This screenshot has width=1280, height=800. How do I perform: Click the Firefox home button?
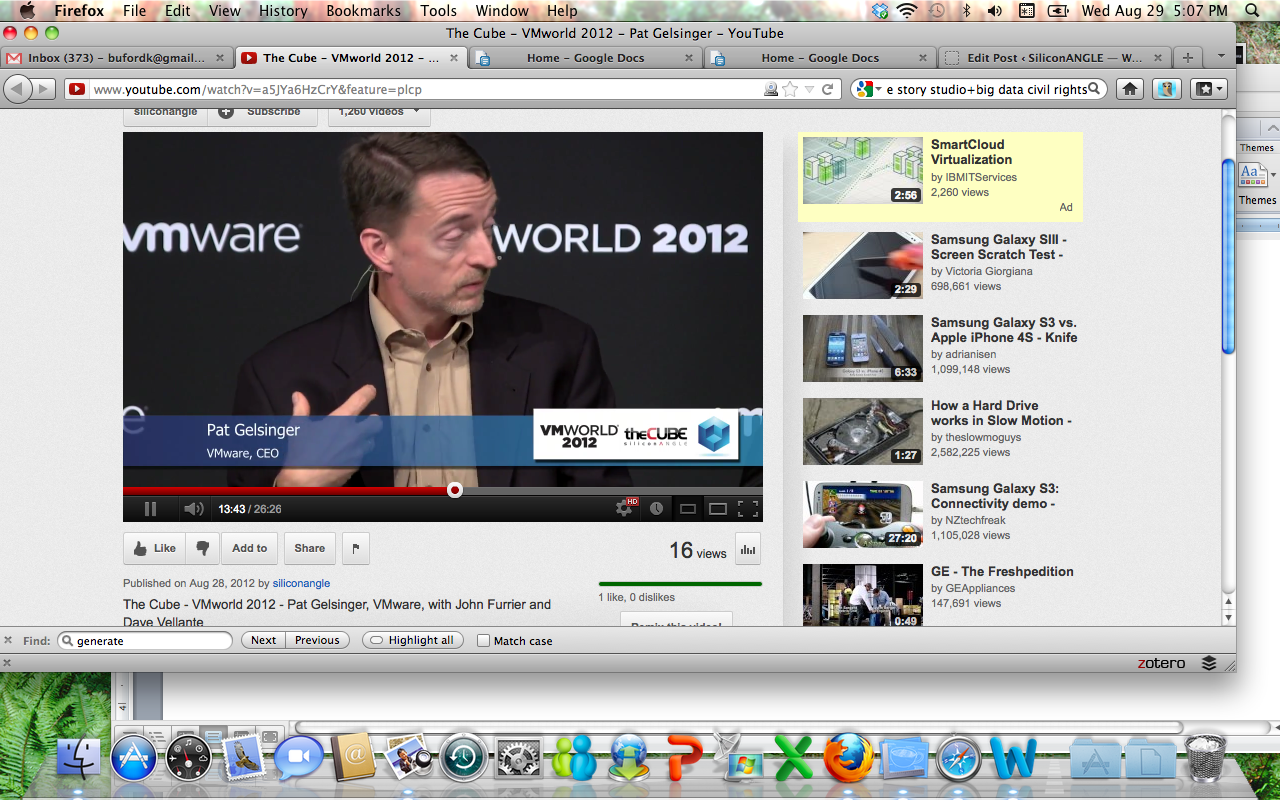tap(1130, 89)
